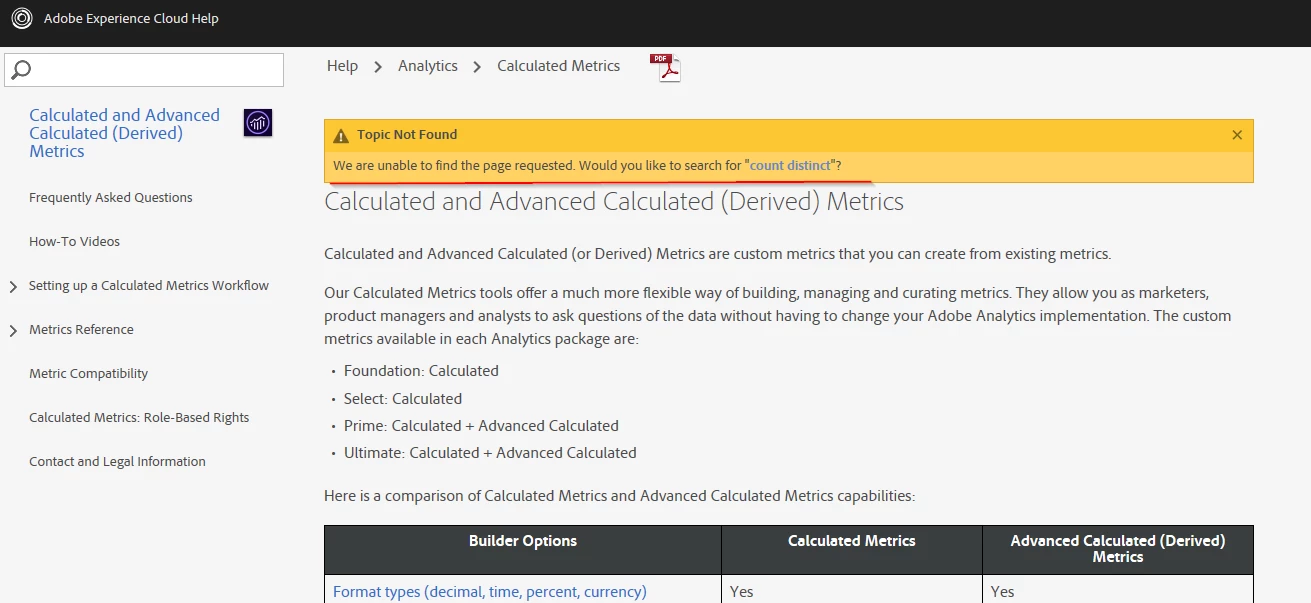Open How-To Videos topic
Image resolution: width=1311 pixels, height=603 pixels.
pyautogui.click(x=74, y=241)
